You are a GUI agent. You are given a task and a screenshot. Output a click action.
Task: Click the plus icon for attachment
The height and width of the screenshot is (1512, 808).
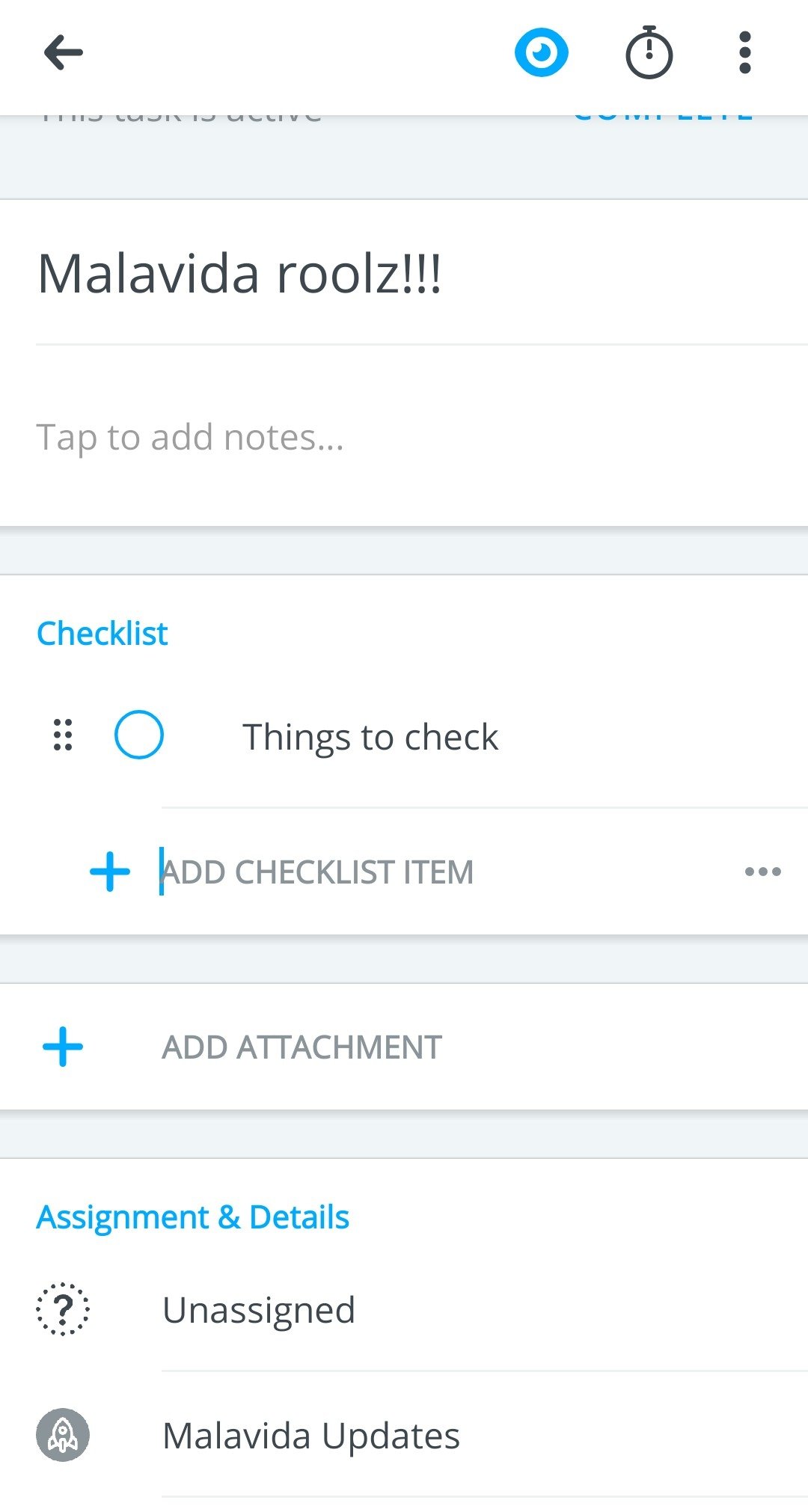(x=63, y=1047)
